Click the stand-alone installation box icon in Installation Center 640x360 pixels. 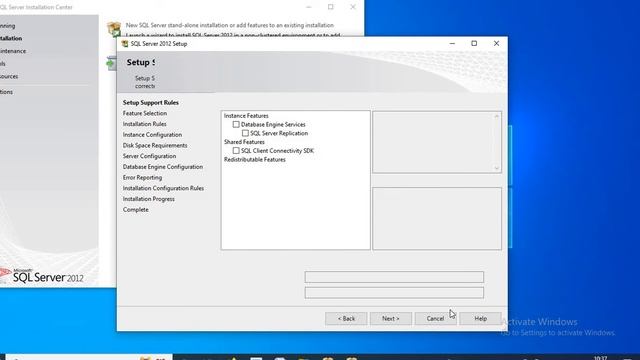click(114, 29)
